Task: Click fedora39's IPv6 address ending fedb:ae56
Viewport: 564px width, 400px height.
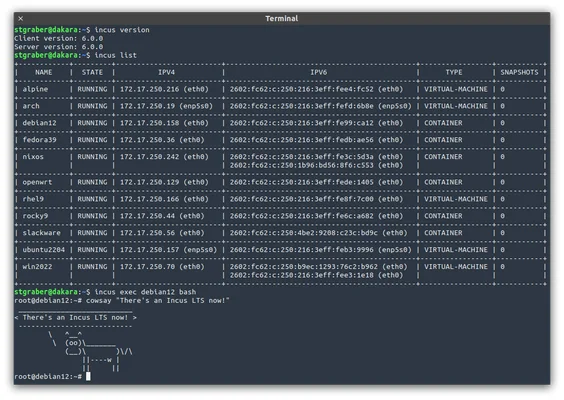Action: 302,140
